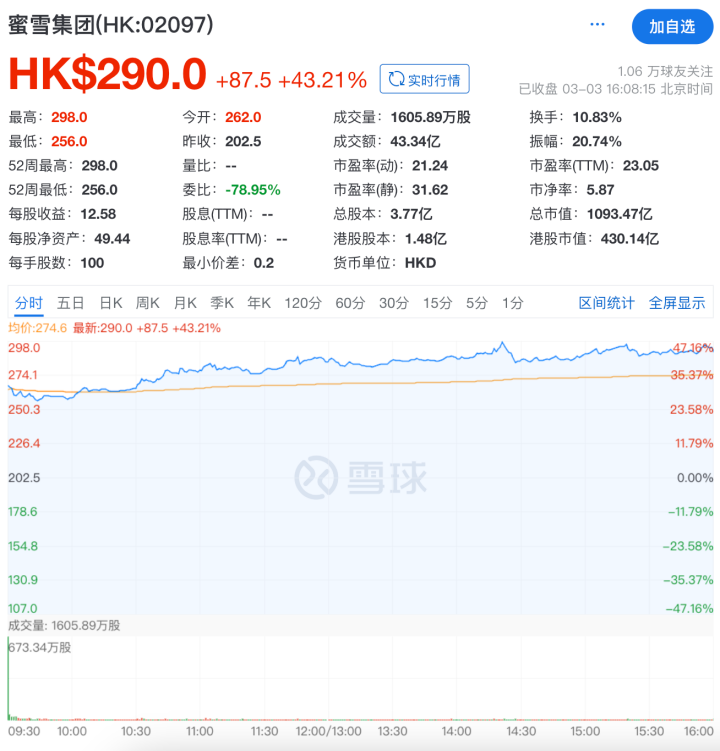
Task: Click 全屏显示 fullscreen link
Action: (x=677, y=302)
